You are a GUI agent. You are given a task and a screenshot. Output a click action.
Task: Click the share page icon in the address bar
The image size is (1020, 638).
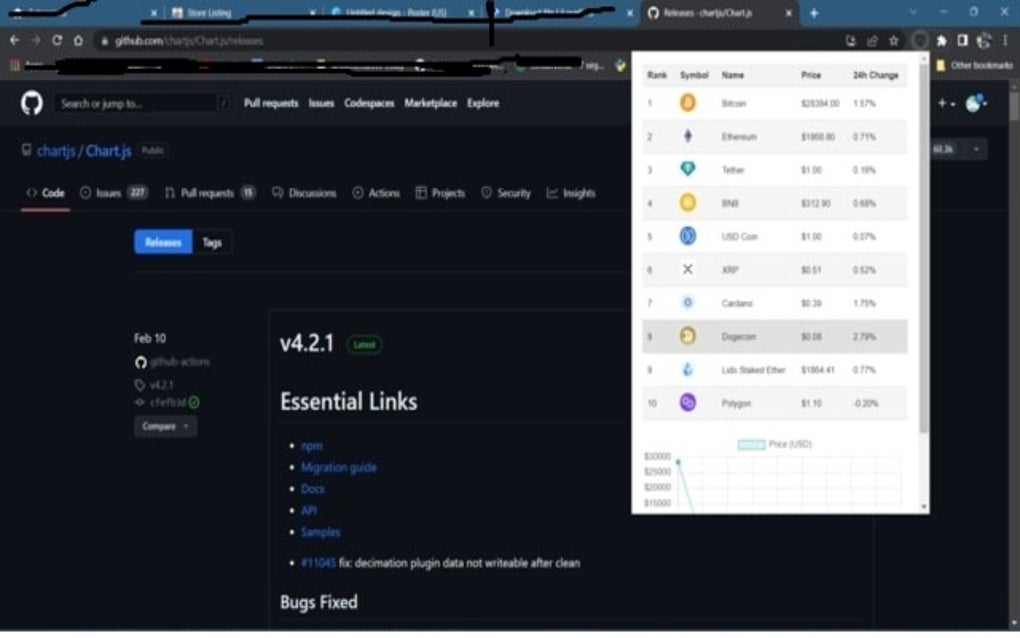point(872,40)
